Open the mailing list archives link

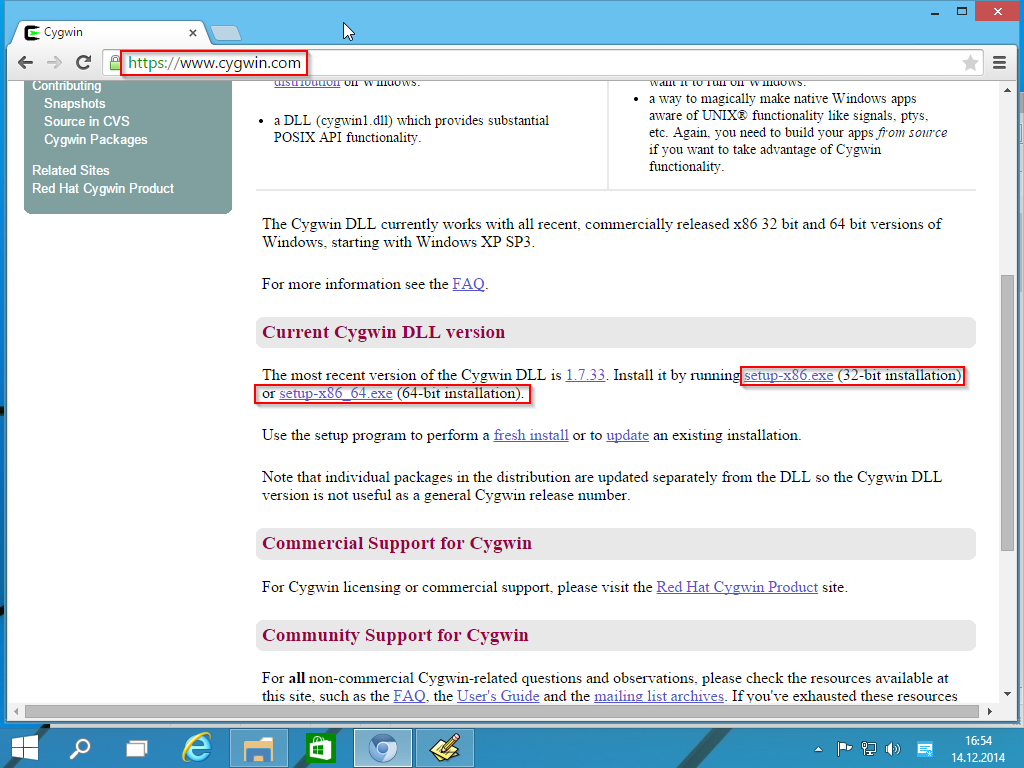pos(658,696)
